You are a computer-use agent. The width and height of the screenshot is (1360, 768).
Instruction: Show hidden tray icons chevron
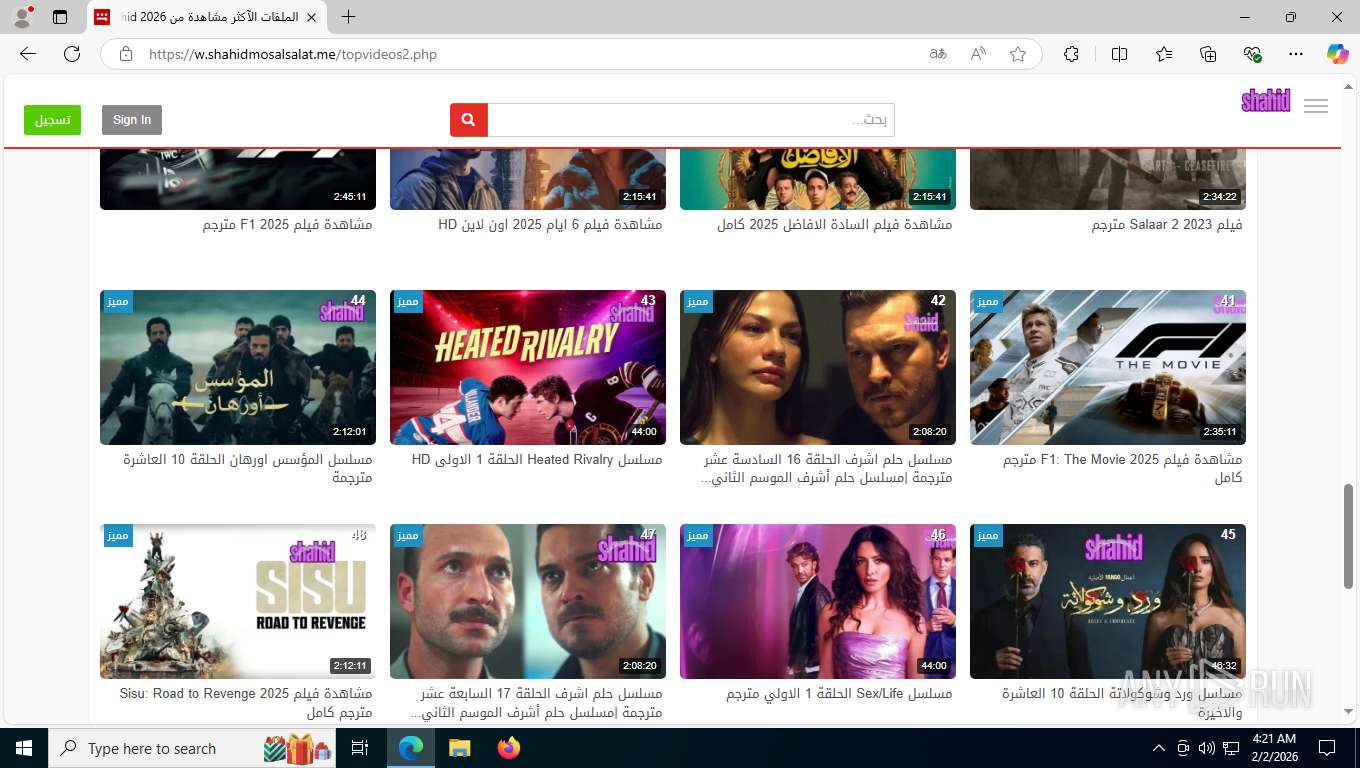coord(1159,748)
